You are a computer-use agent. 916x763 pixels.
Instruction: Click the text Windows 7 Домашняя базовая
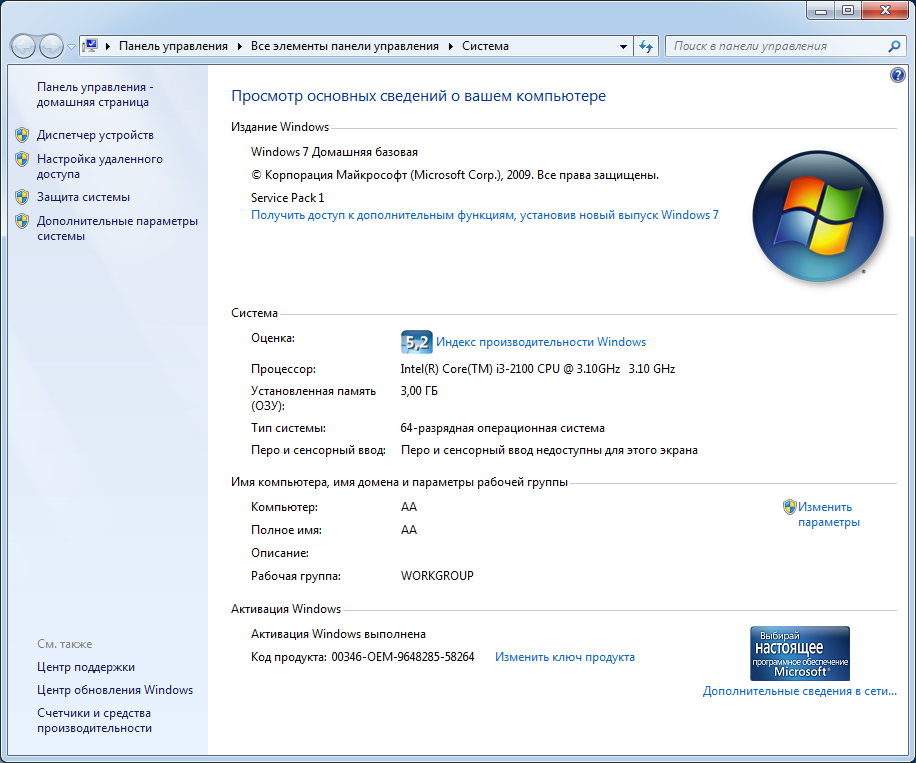click(334, 152)
